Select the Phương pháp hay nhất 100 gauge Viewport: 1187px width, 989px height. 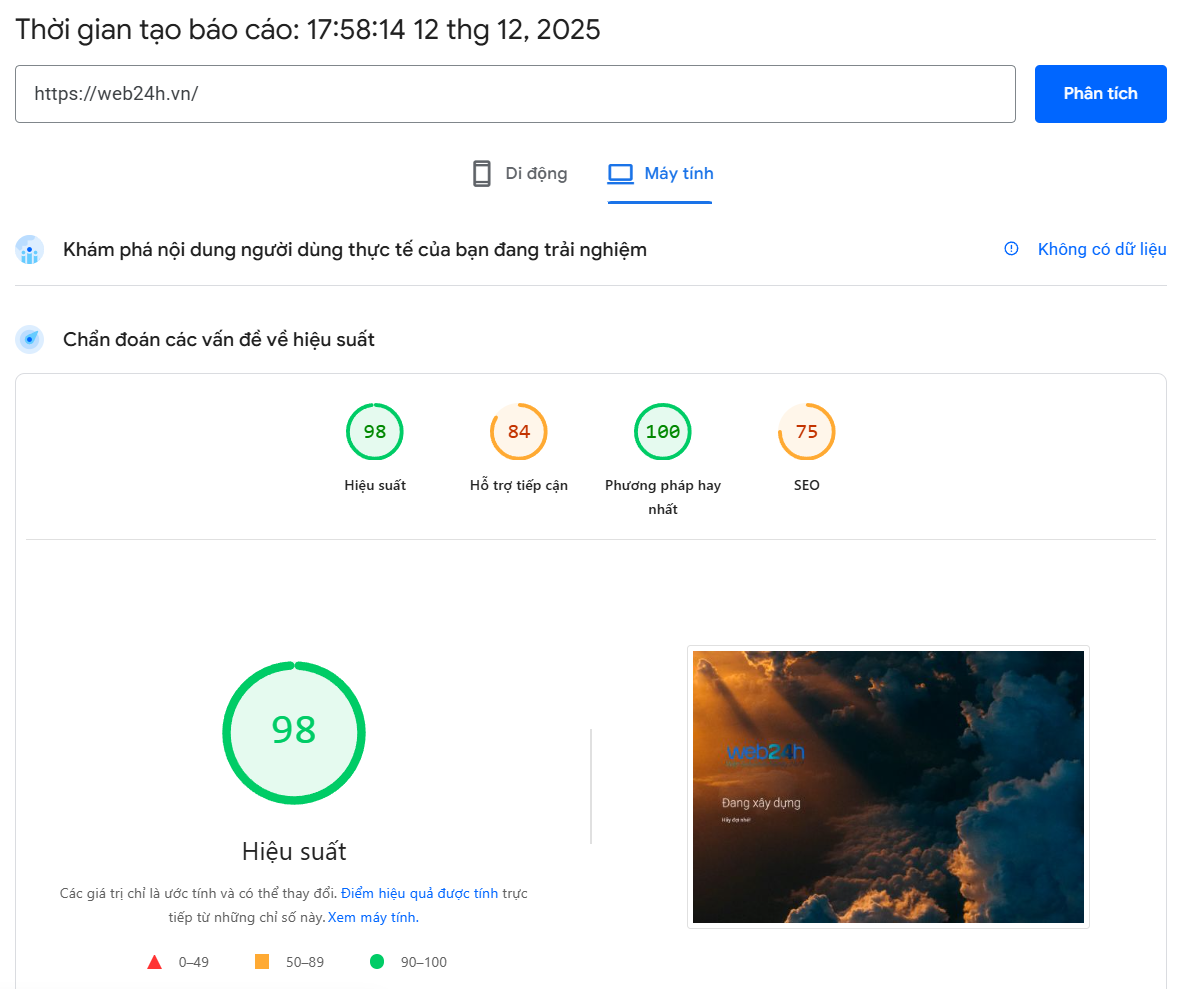662,432
